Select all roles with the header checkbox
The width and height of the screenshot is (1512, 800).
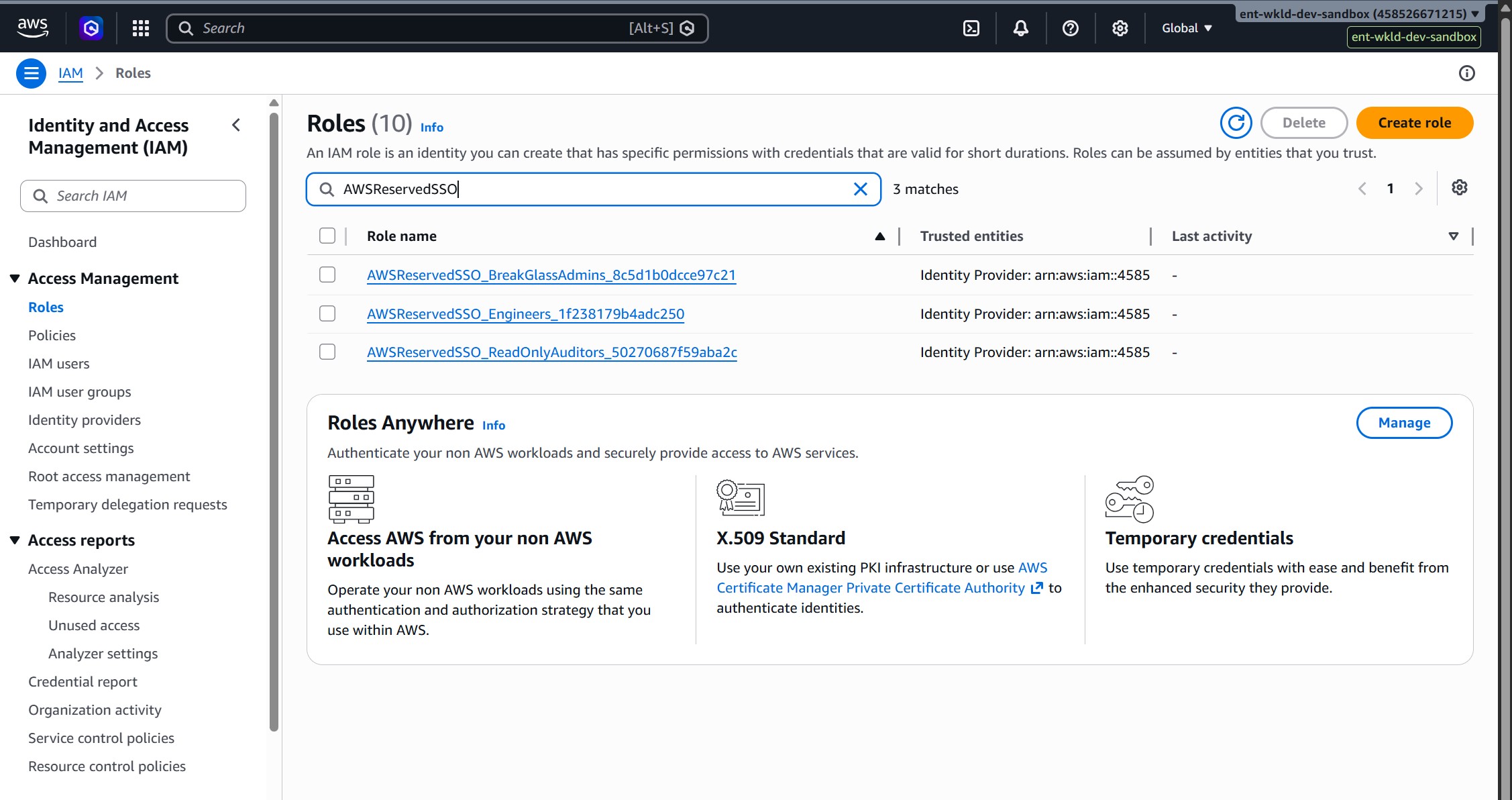click(x=327, y=236)
